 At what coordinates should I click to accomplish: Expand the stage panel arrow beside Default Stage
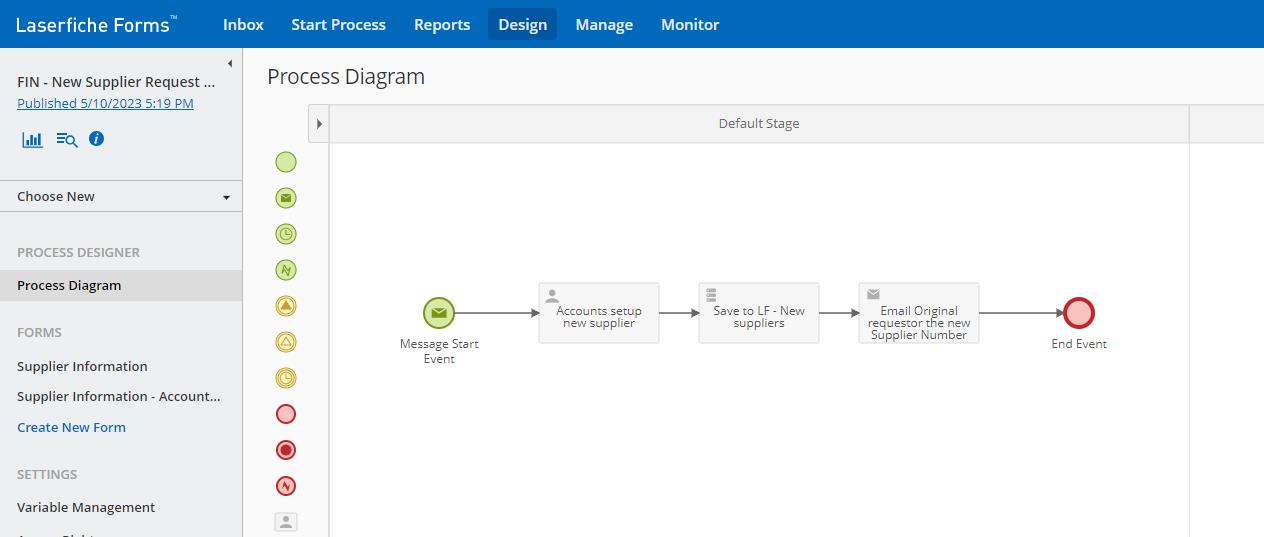(319, 124)
